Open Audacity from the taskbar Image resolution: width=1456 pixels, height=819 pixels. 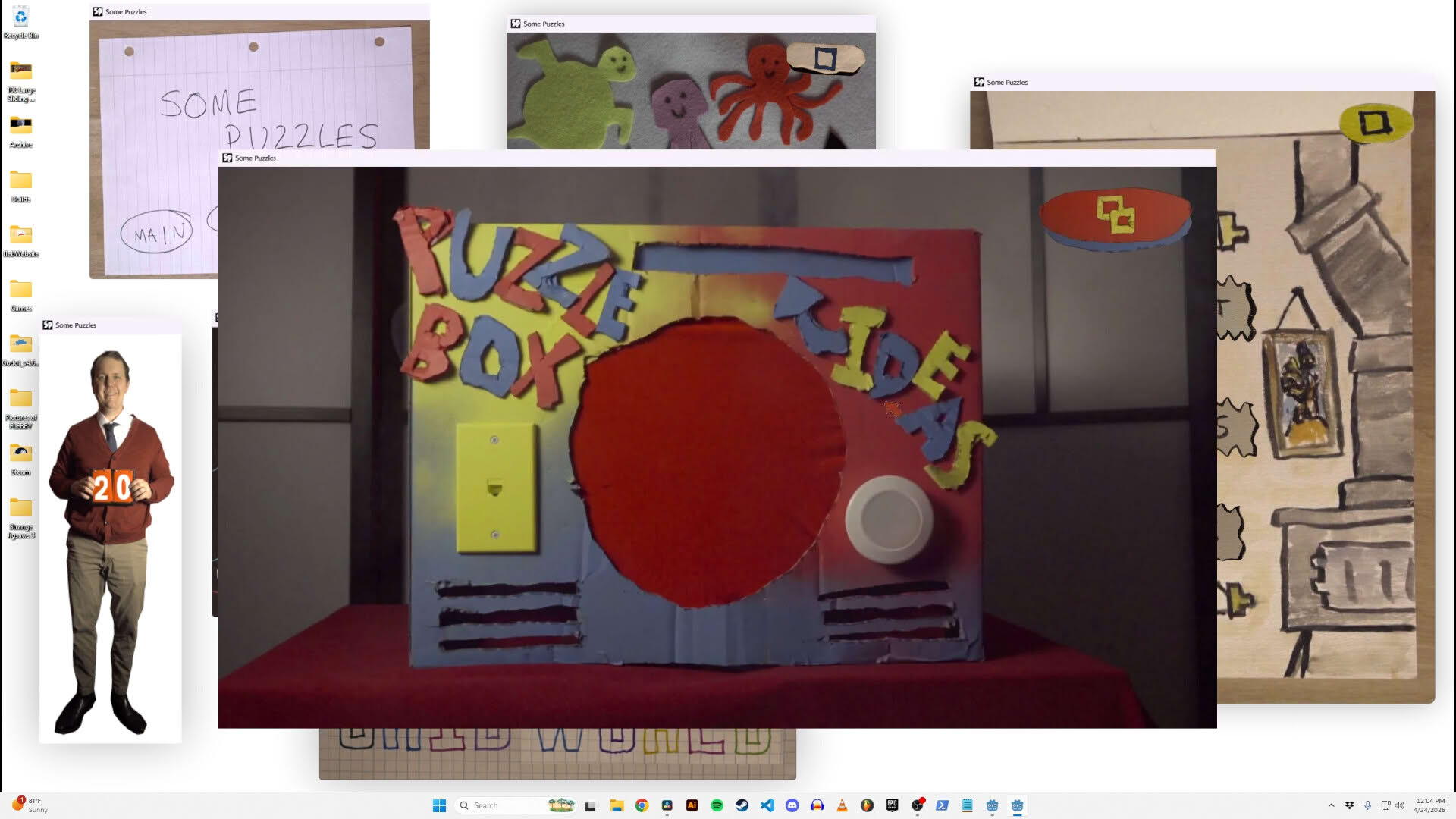click(x=817, y=805)
